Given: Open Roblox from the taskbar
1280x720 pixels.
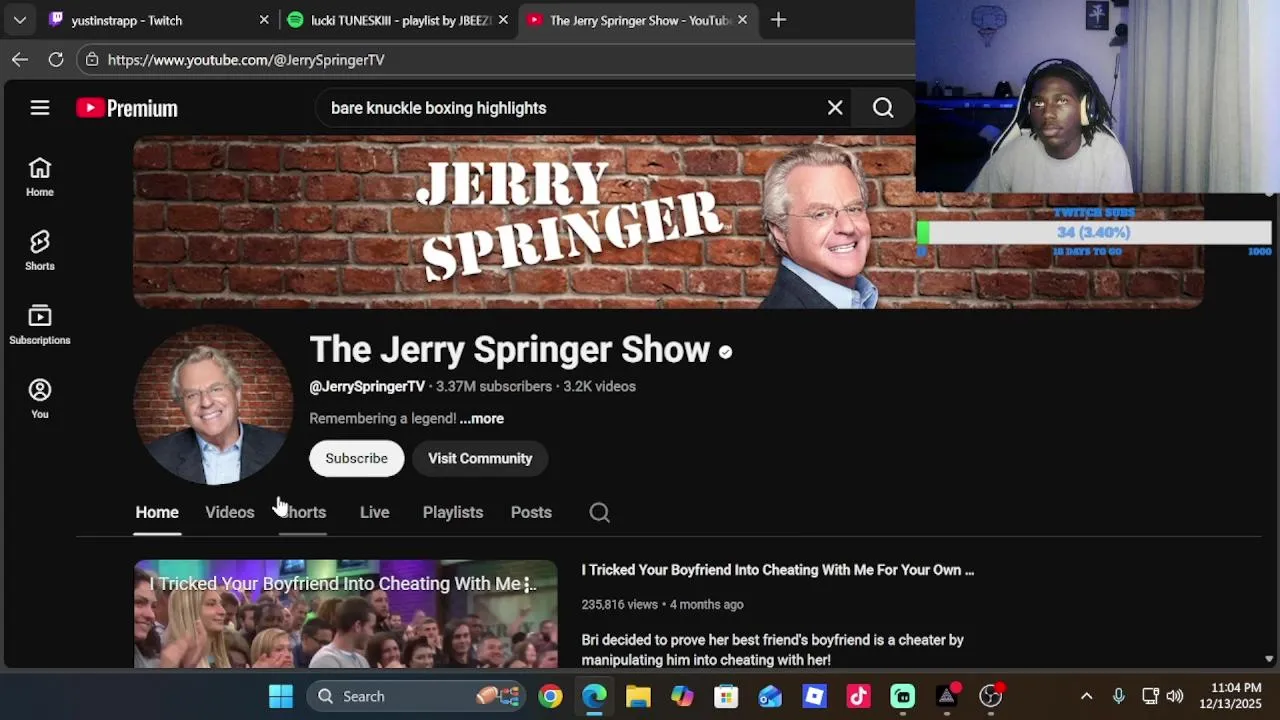Looking at the screenshot, I should click(x=814, y=696).
